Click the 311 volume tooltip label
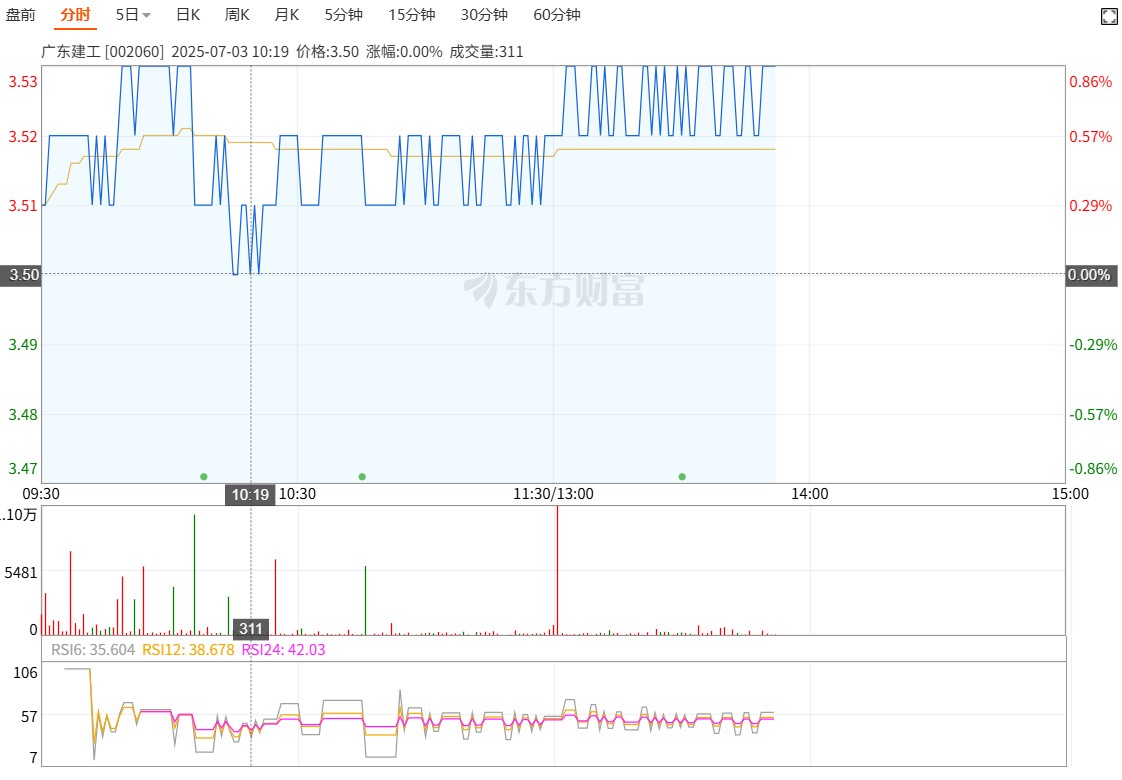The image size is (1122, 780). [250, 628]
